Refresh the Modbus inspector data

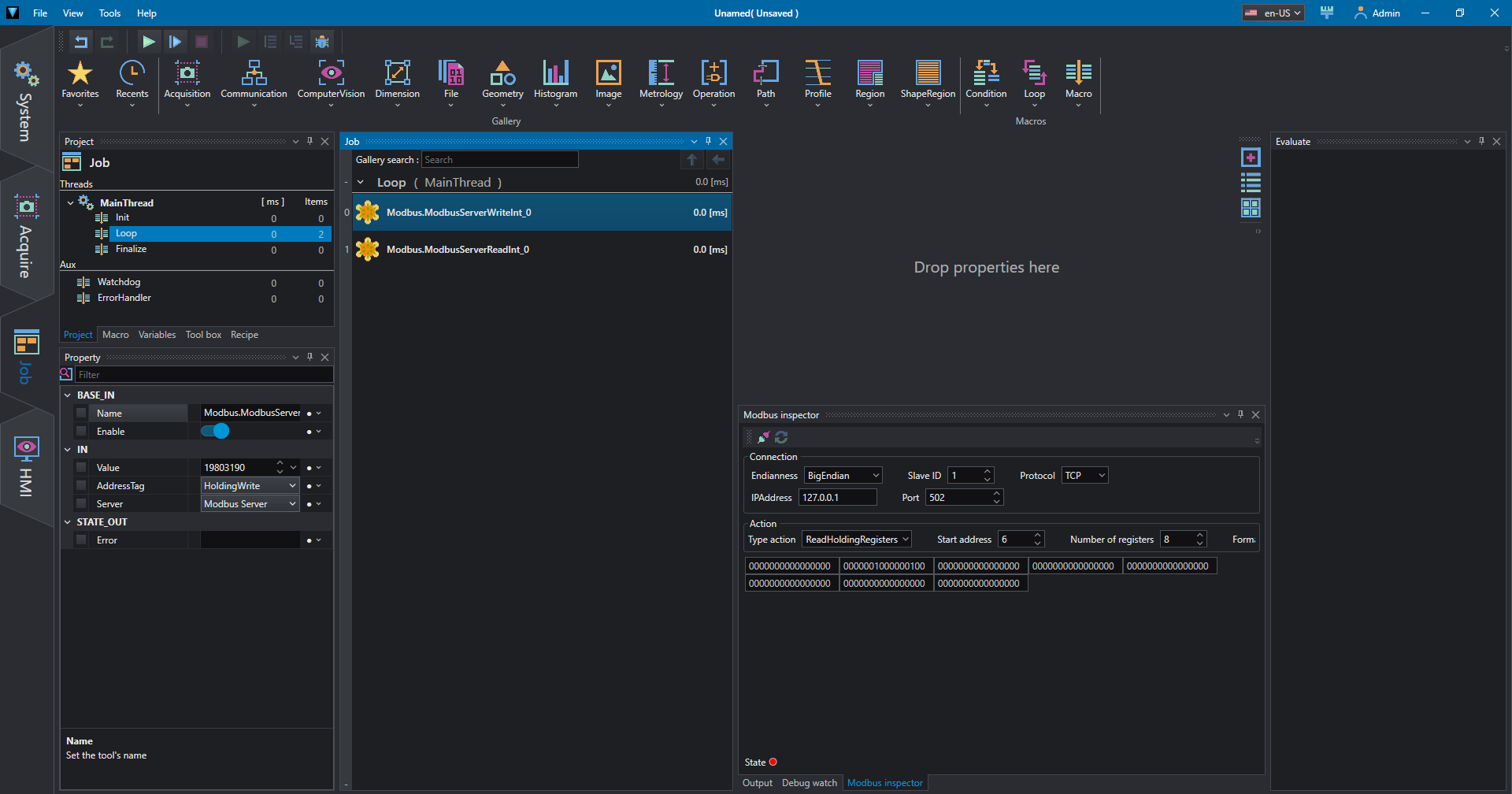point(781,437)
